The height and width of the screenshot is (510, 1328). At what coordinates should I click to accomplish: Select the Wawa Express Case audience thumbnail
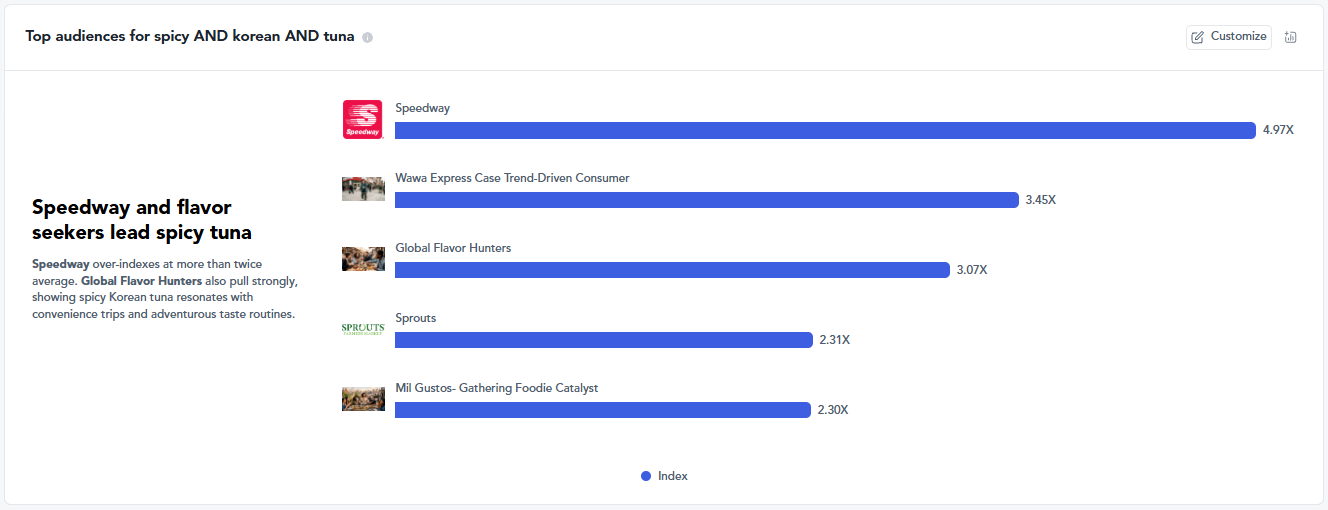pyautogui.click(x=363, y=189)
